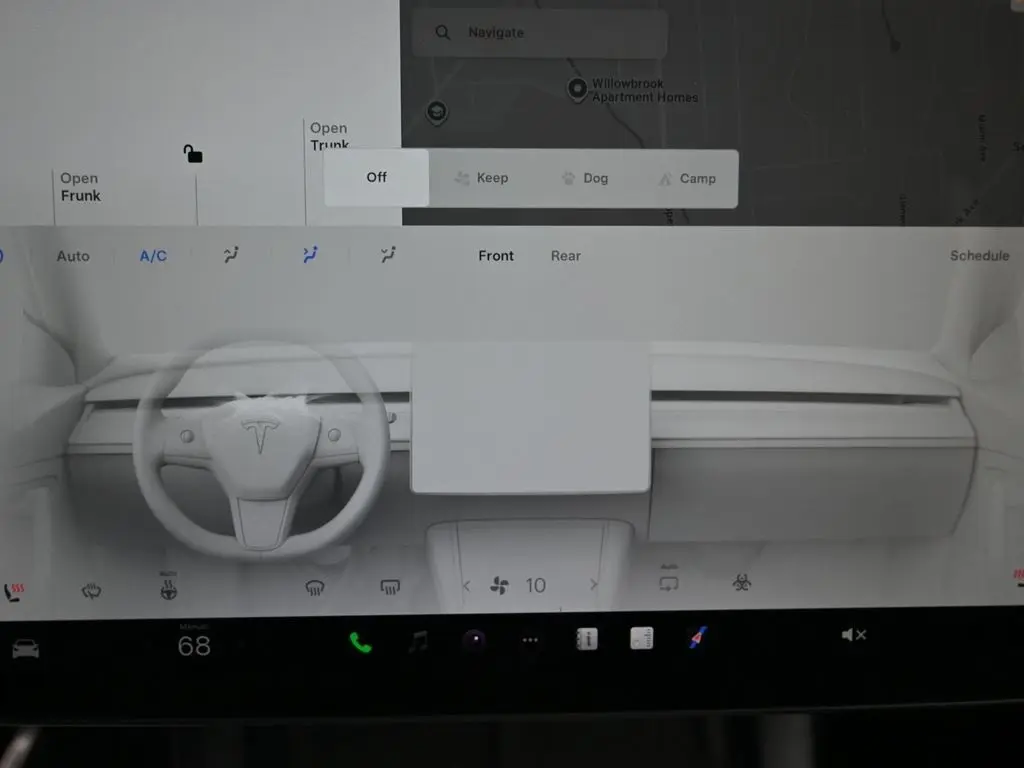1024x768 pixels.
Task: Open the app launcher three dots
Action: (530, 642)
